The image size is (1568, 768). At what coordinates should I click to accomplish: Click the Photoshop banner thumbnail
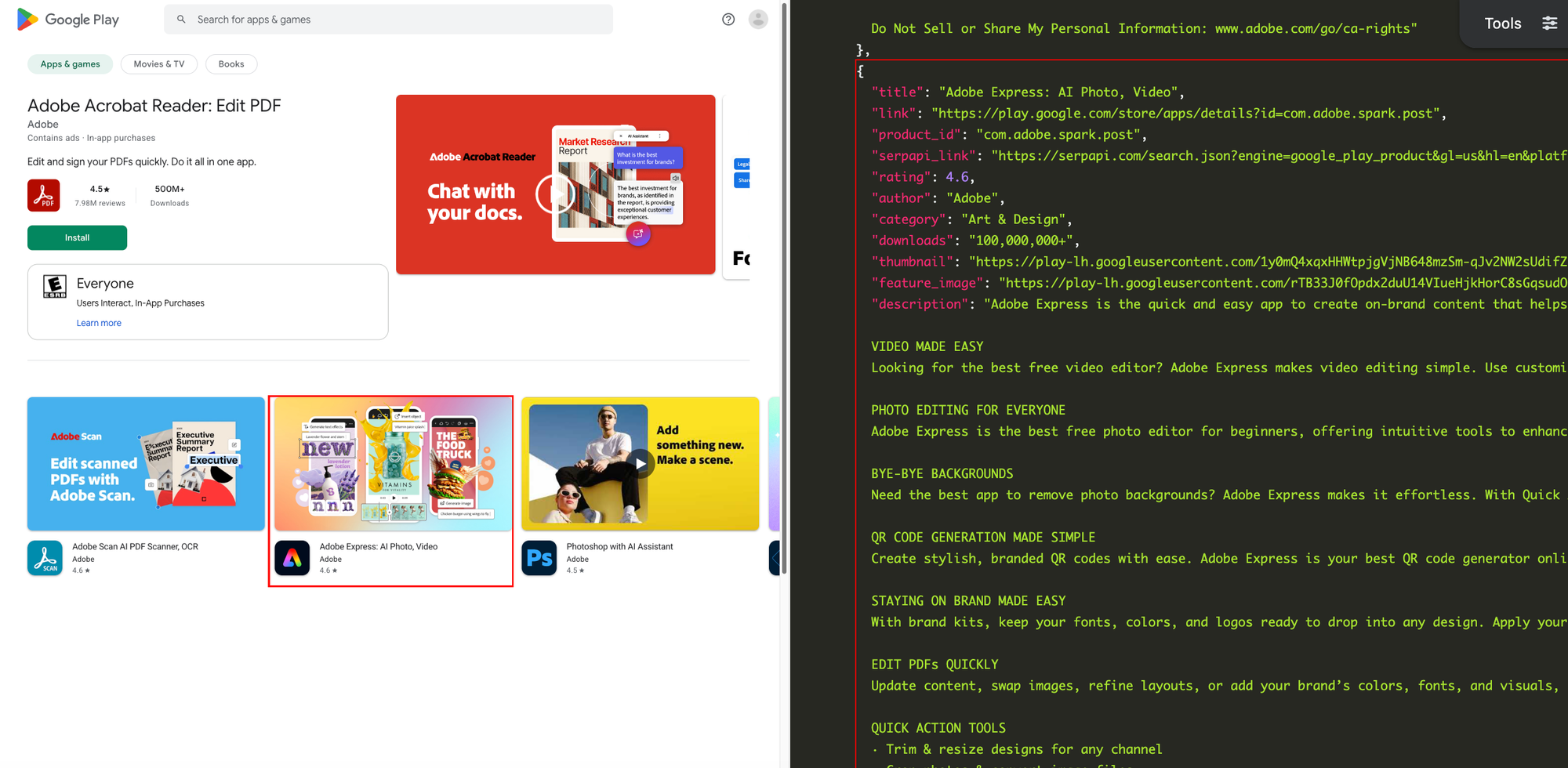pyautogui.click(x=641, y=464)
